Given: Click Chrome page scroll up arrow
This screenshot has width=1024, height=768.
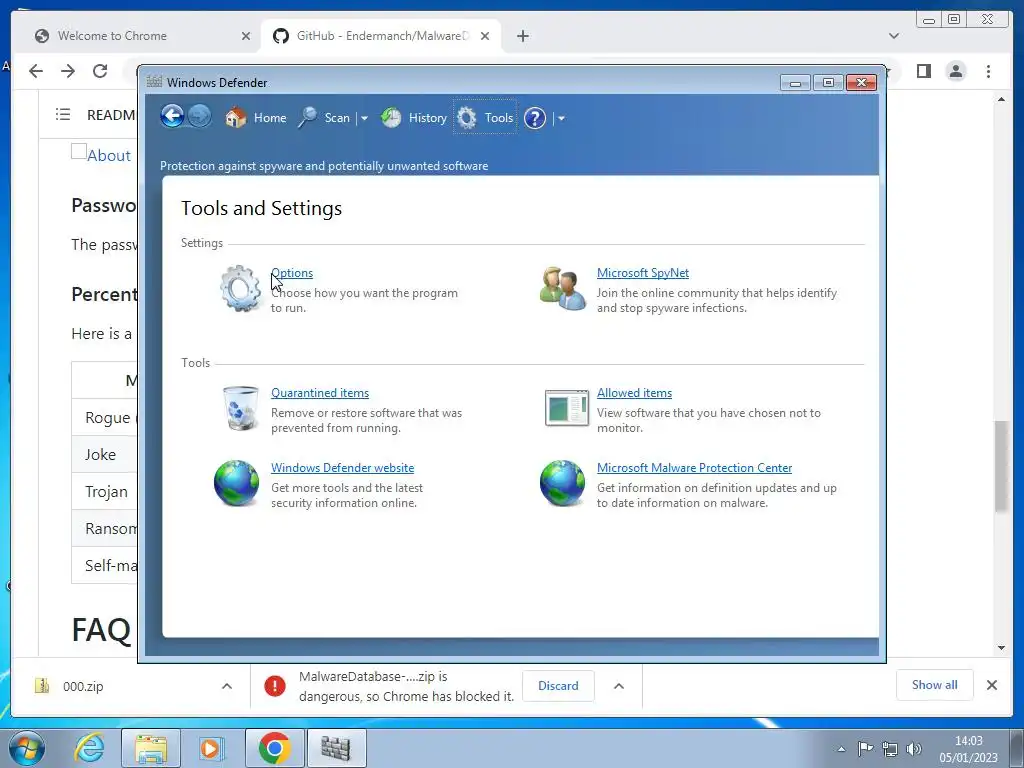Looking at the screenshot, I should [x=1001, y=99].
